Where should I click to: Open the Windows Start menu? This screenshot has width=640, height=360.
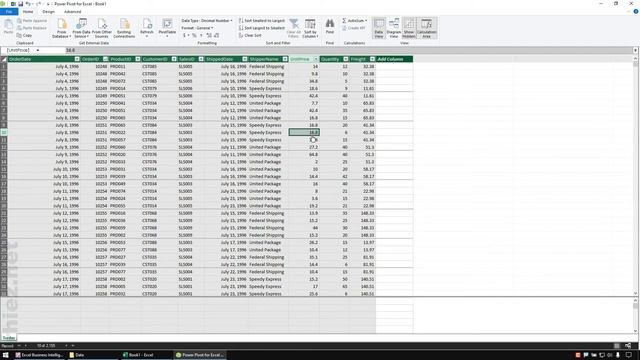click(6, 355)
